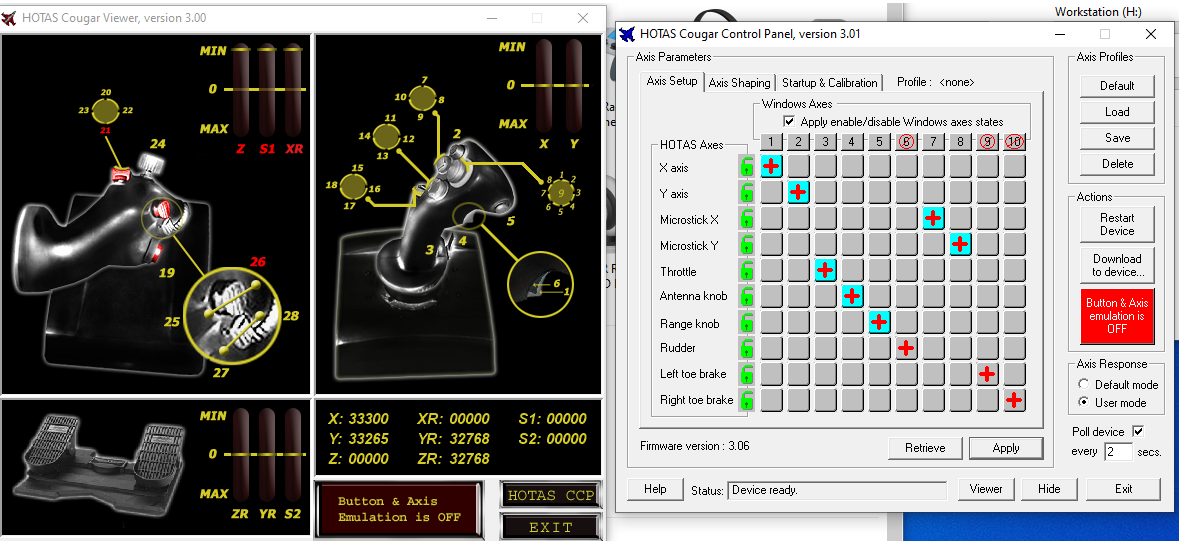Open Help in the Control Panel

[655, 489]
